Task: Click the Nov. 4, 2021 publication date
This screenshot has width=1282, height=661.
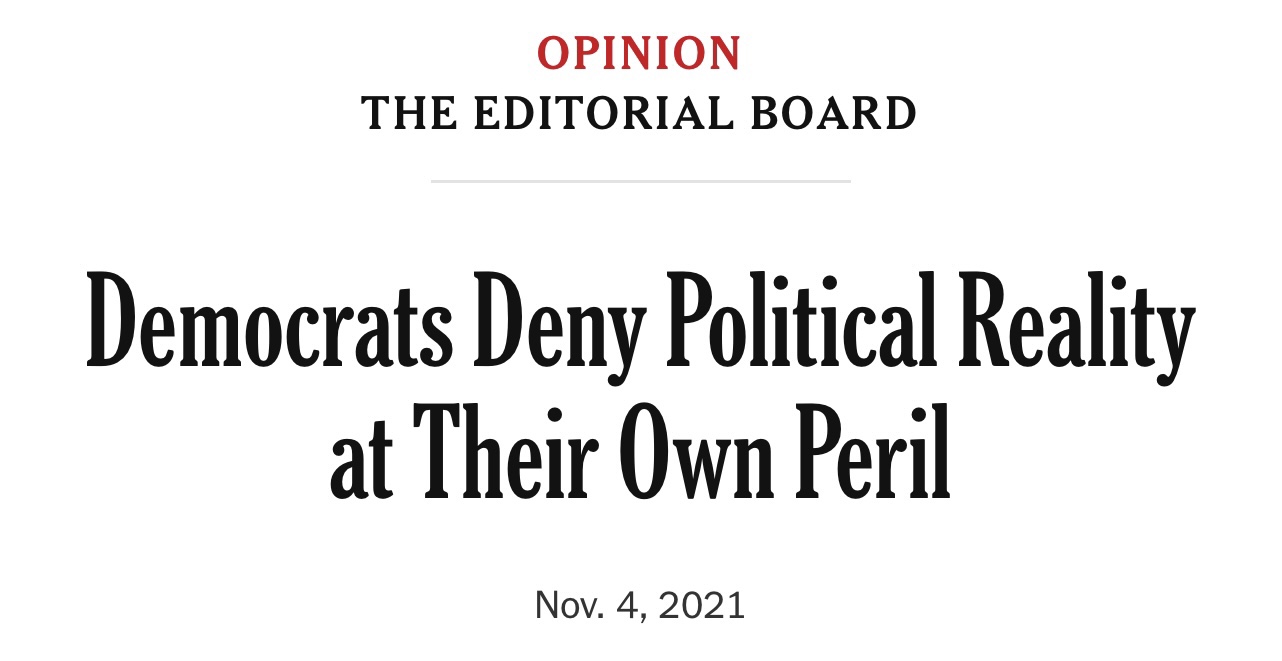Action: point(640,606)
